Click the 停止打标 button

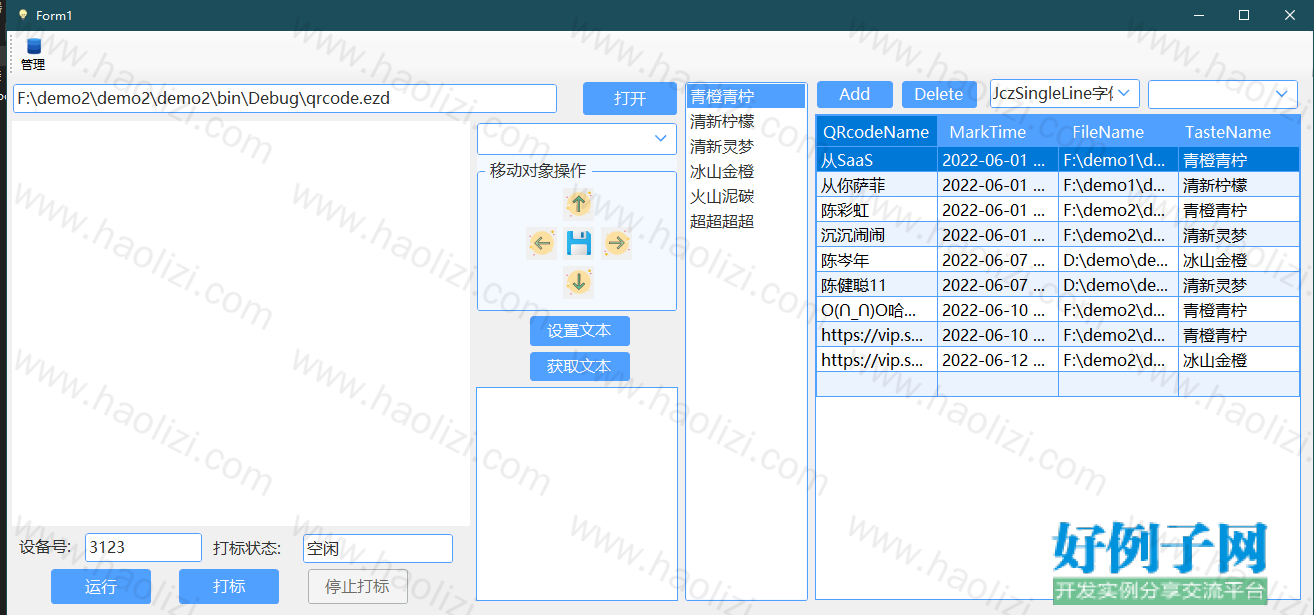point(357,586)
